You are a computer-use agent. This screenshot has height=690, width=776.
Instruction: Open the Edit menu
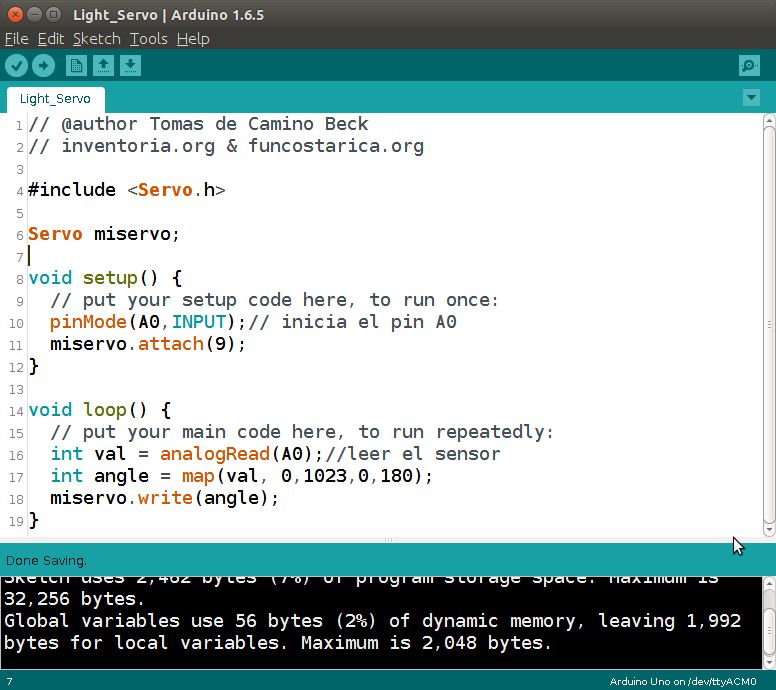tap(51, 39)
